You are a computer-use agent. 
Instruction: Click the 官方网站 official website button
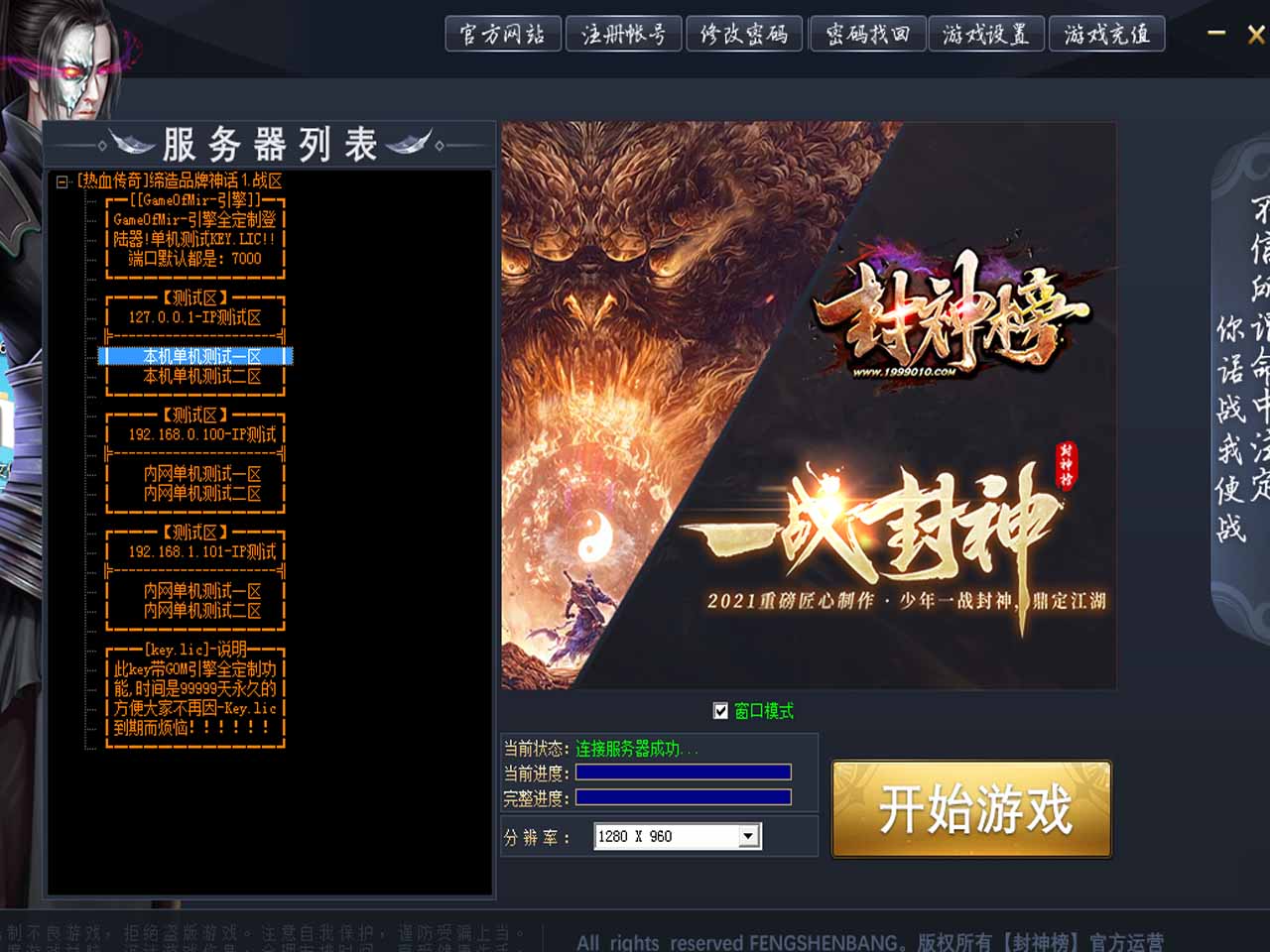click(x=503, y=35)
